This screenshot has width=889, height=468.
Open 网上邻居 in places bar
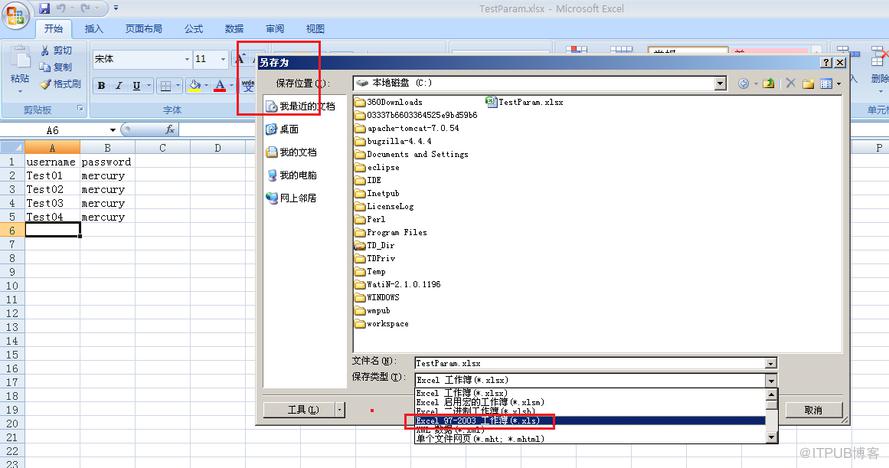point(291,198)
